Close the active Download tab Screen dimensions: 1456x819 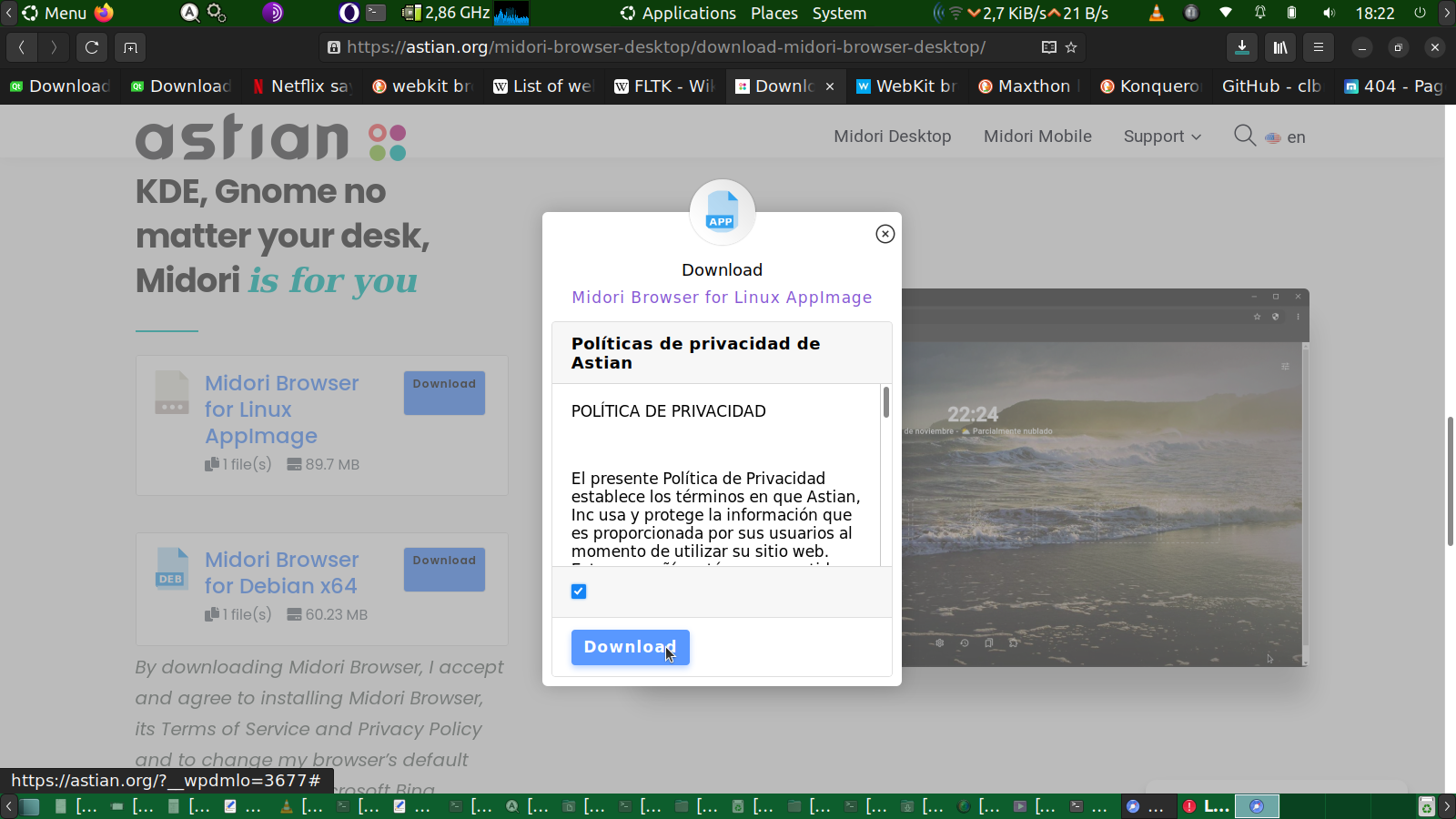830,86
